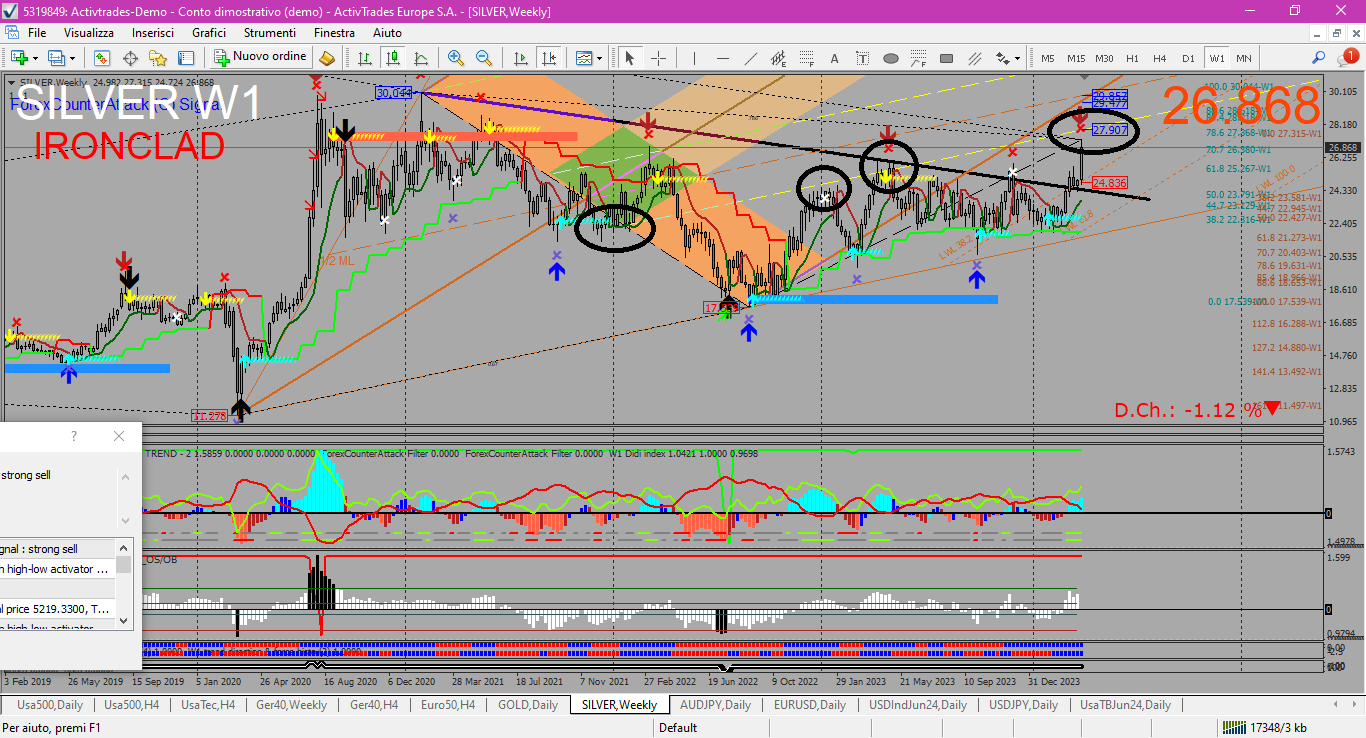Set timeframe to M5
1366x738 pixels.
tap(1048, 58)
